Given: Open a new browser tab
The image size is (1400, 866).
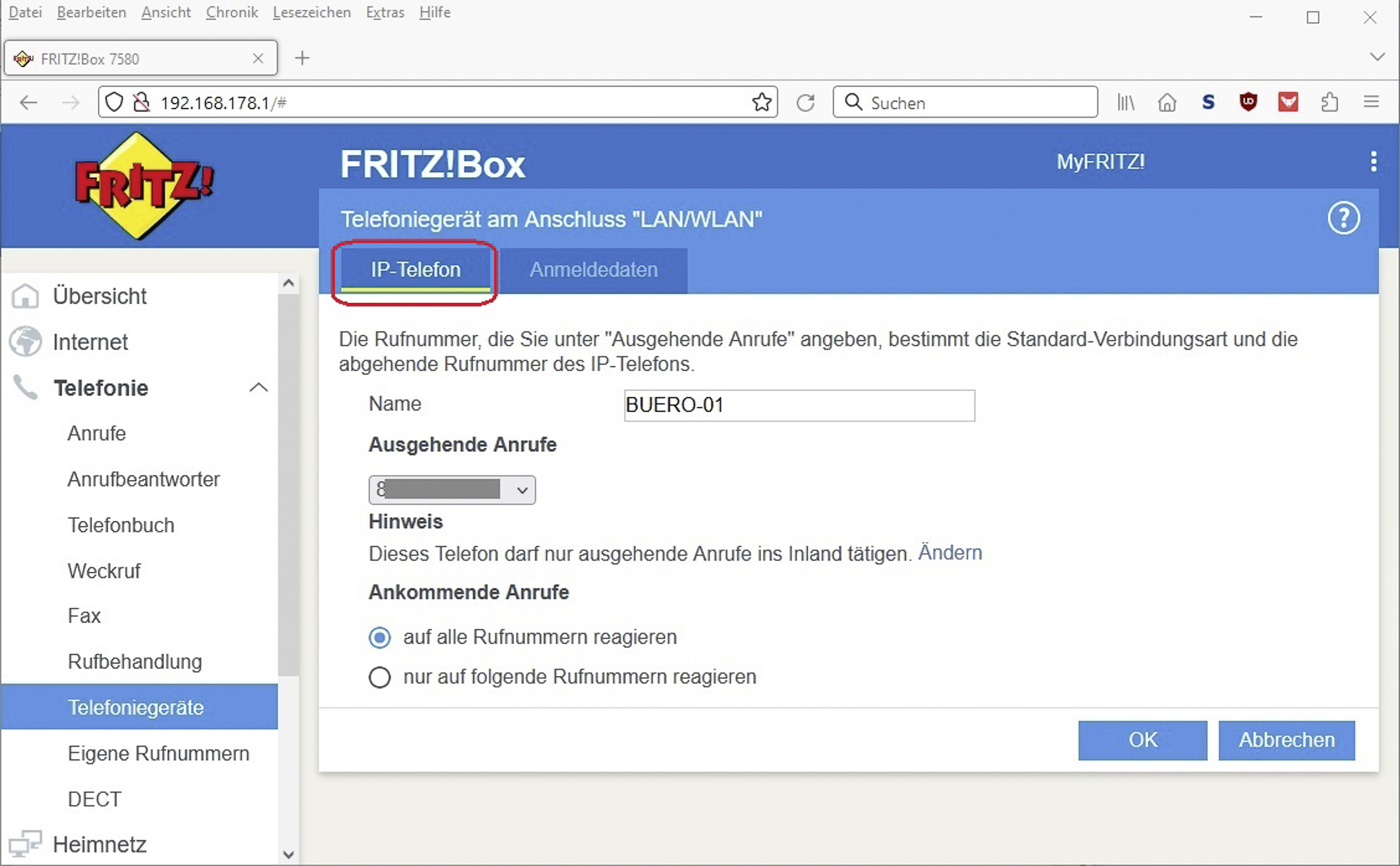Looking at the screenshot, I should point(303,58).
